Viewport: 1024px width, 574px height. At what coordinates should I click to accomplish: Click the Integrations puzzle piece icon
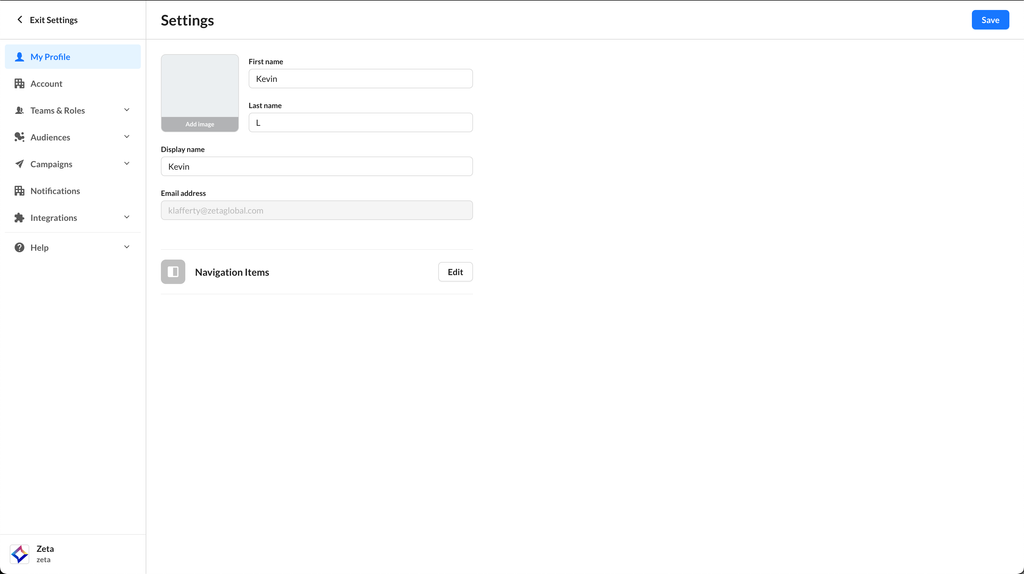coord(19,218)
